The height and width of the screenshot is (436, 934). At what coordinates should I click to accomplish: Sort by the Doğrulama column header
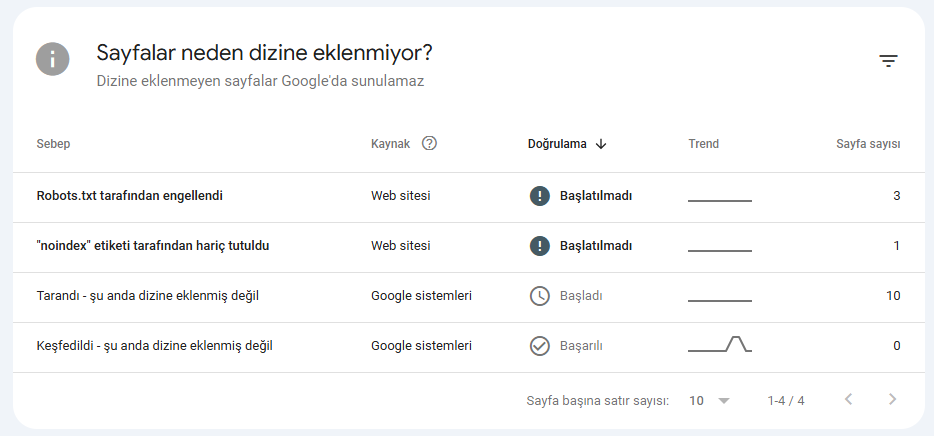click(x=557, y=144)
